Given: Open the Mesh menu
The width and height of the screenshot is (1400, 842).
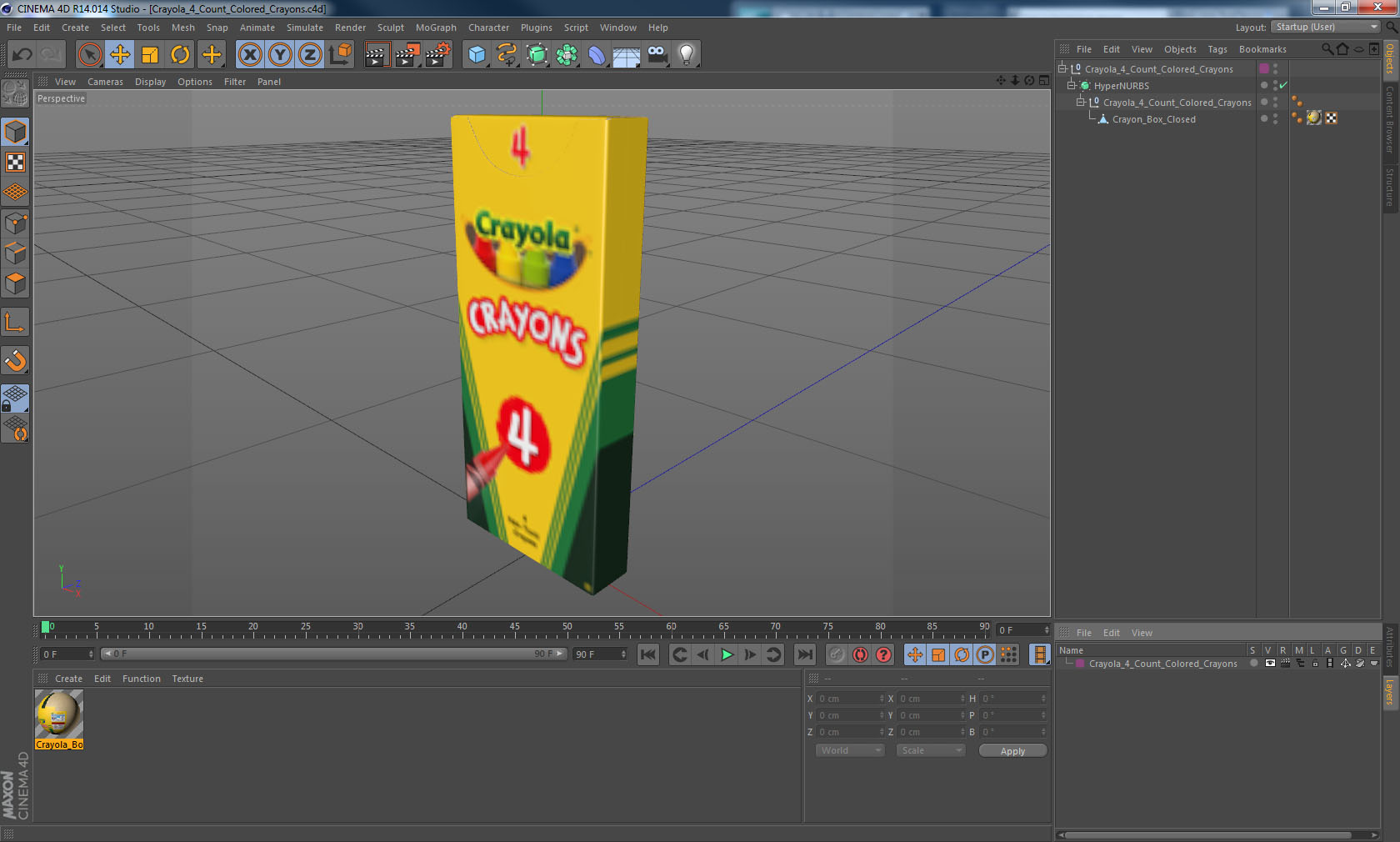Looking at the screenshot, I should coord(183,28).
